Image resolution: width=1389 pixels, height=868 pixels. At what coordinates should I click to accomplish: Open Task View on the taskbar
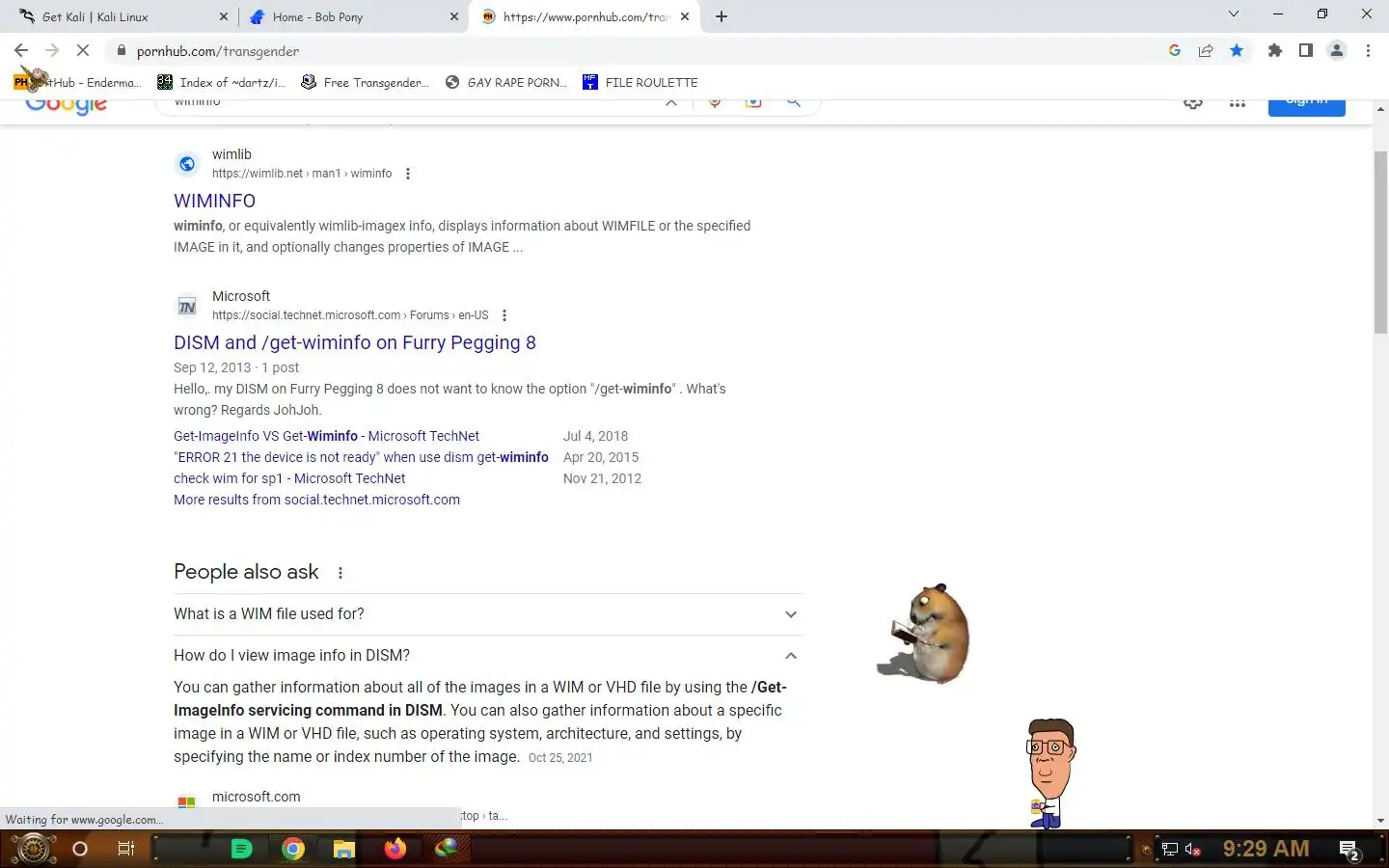pos(126,849)
